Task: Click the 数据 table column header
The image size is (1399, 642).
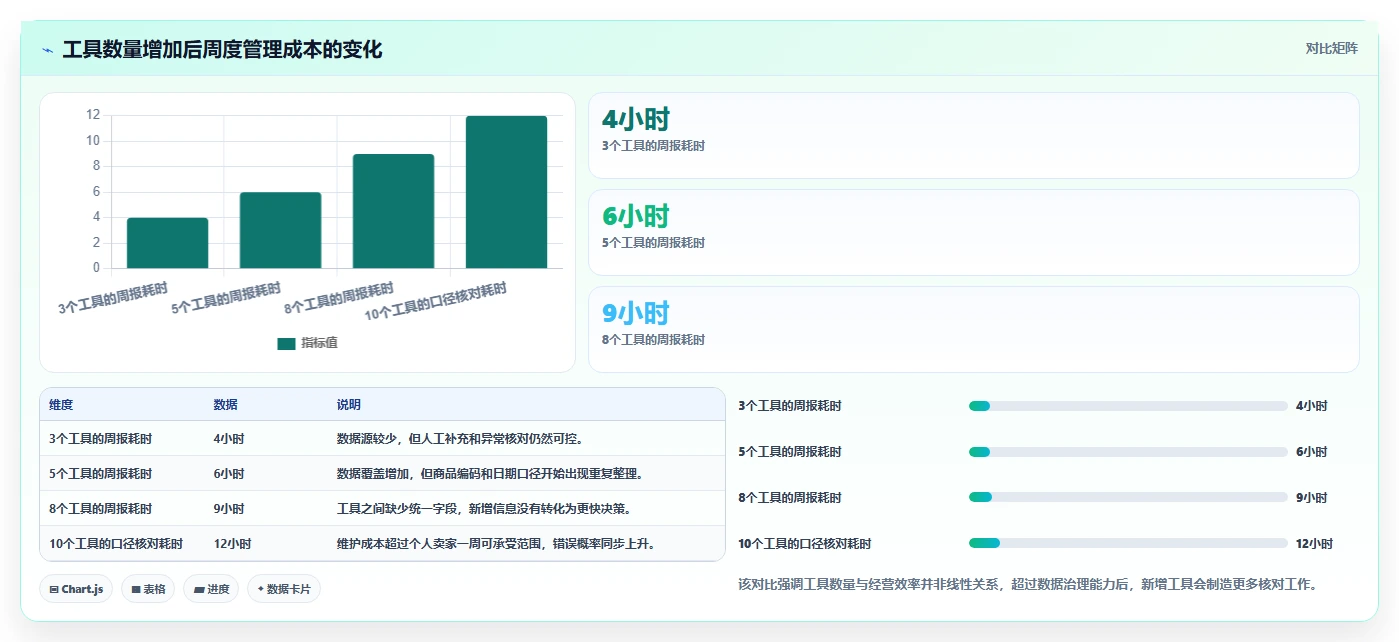Action: [225, 405]
